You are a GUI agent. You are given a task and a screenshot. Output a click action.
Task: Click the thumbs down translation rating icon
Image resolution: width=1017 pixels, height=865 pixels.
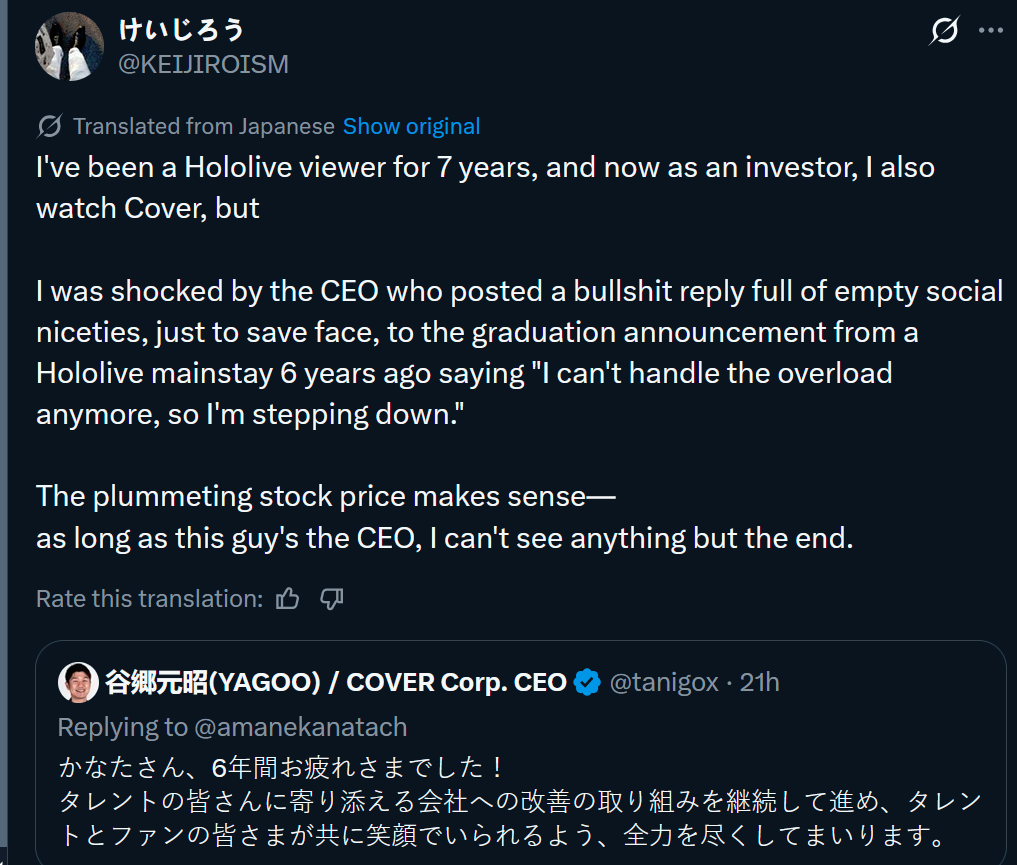tap(332, 599)
